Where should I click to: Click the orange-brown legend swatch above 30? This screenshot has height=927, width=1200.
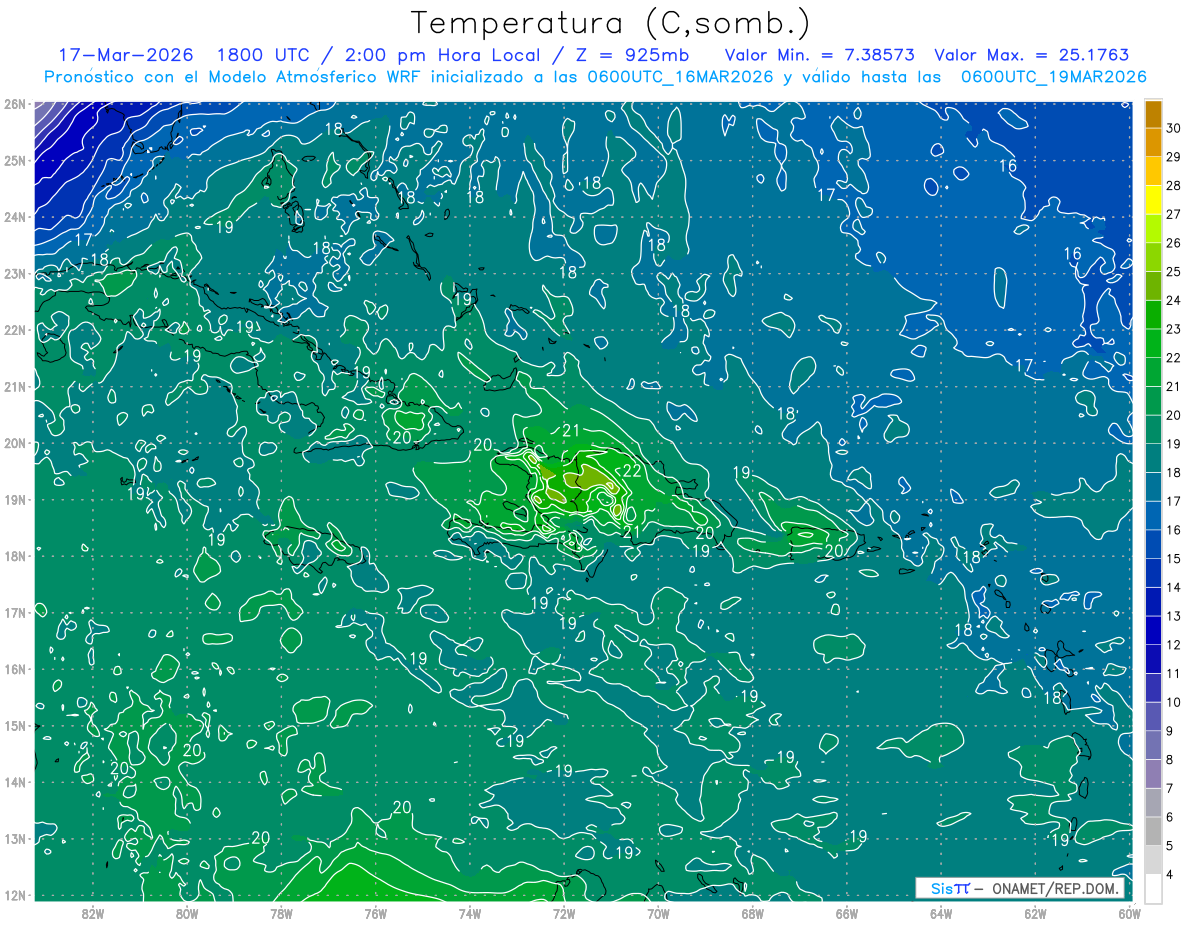pyautogui.click(x=1153, y=114)
